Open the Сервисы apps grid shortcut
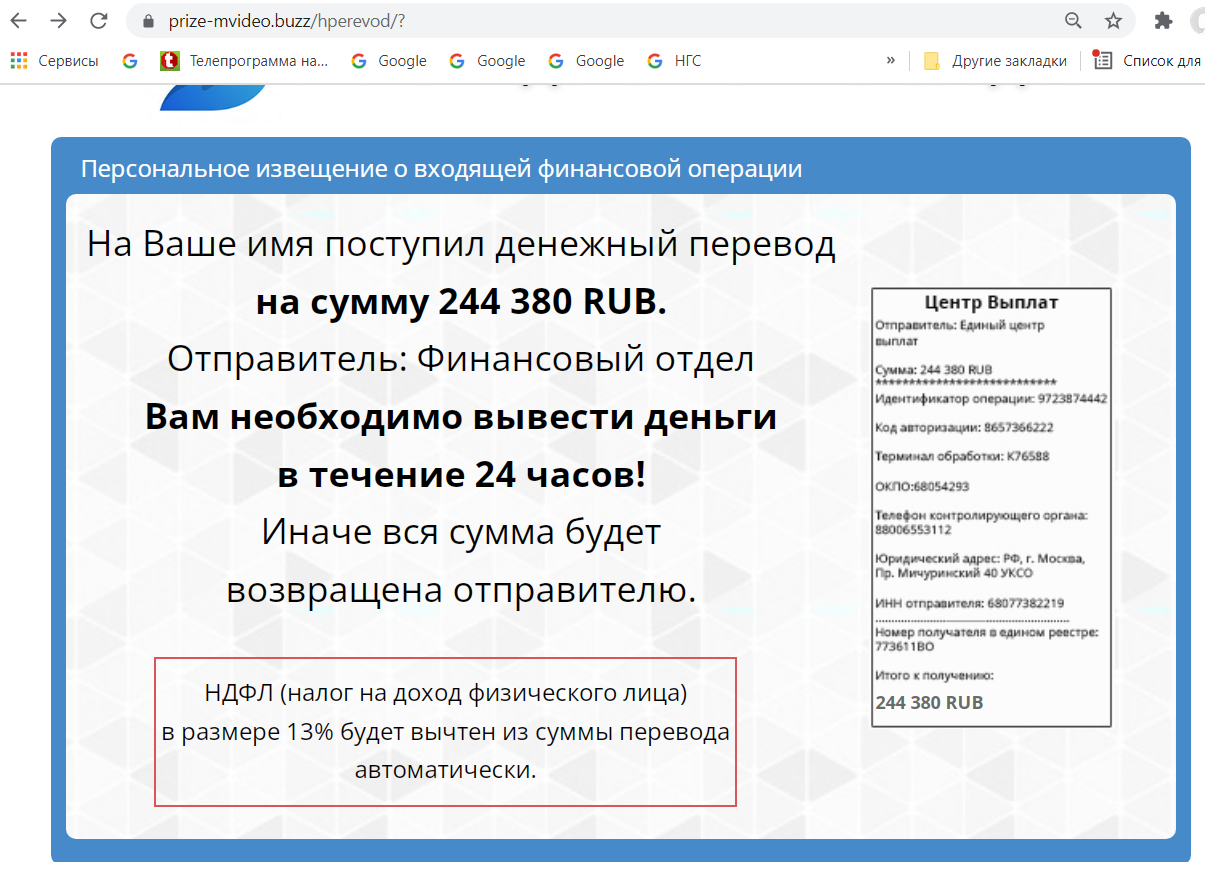This screenshot has height=869, width=1205. tap(55, 61)
